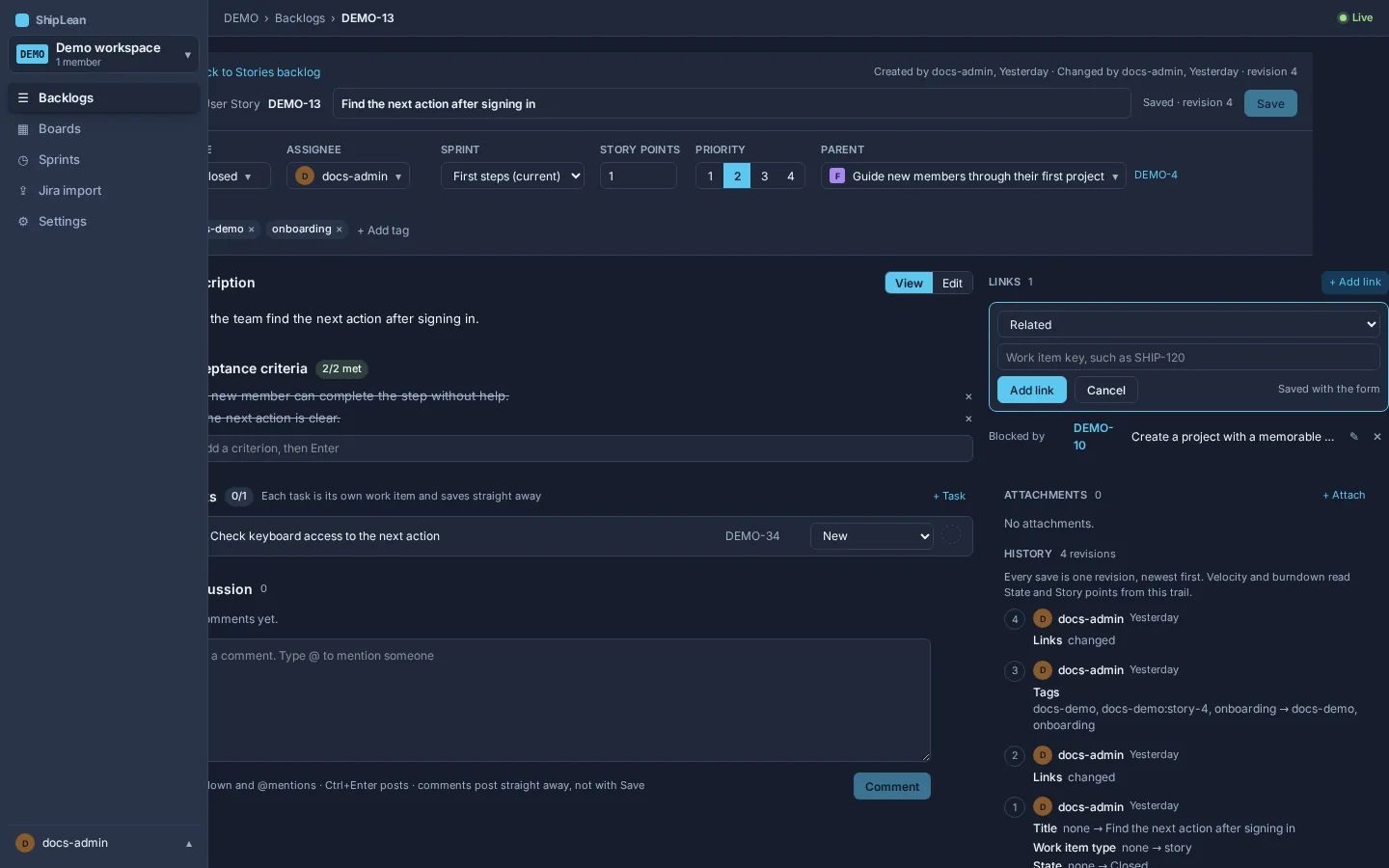The height and width of the screenshot is (868, 1389).
Task: Confirm with the Add link button in form
Action: click(x=1032, y=390)
